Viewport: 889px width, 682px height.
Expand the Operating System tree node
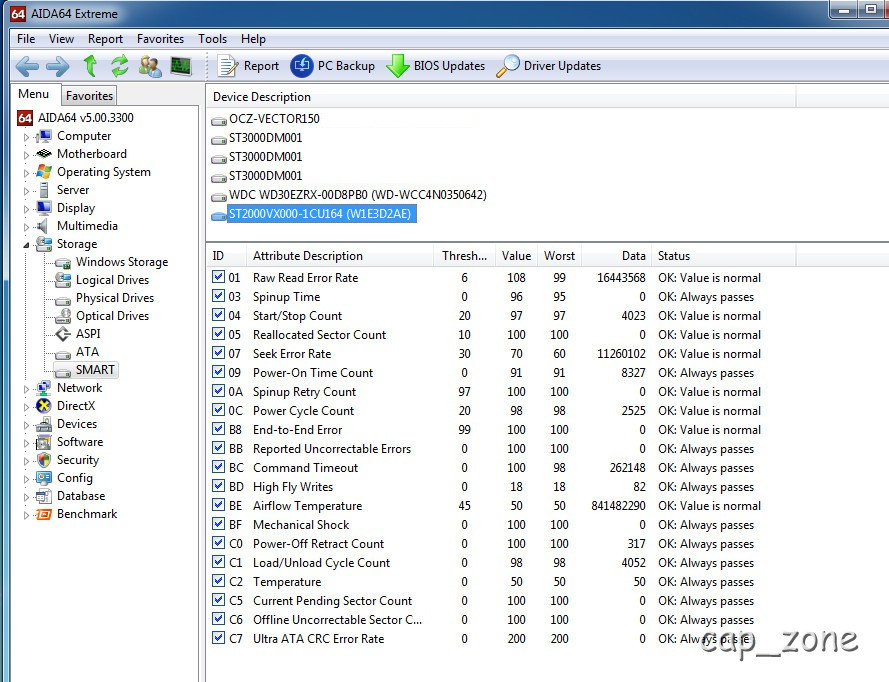point(26,173)
